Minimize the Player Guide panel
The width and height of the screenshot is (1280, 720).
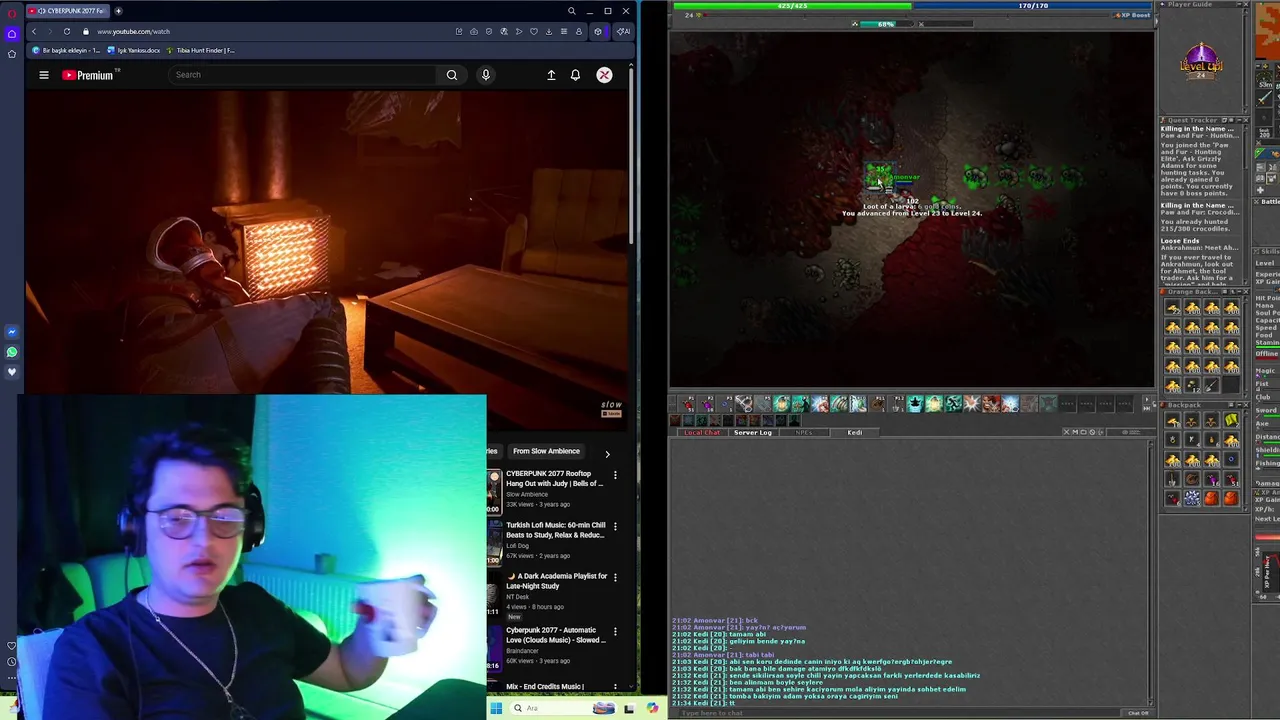(1239, 4)
